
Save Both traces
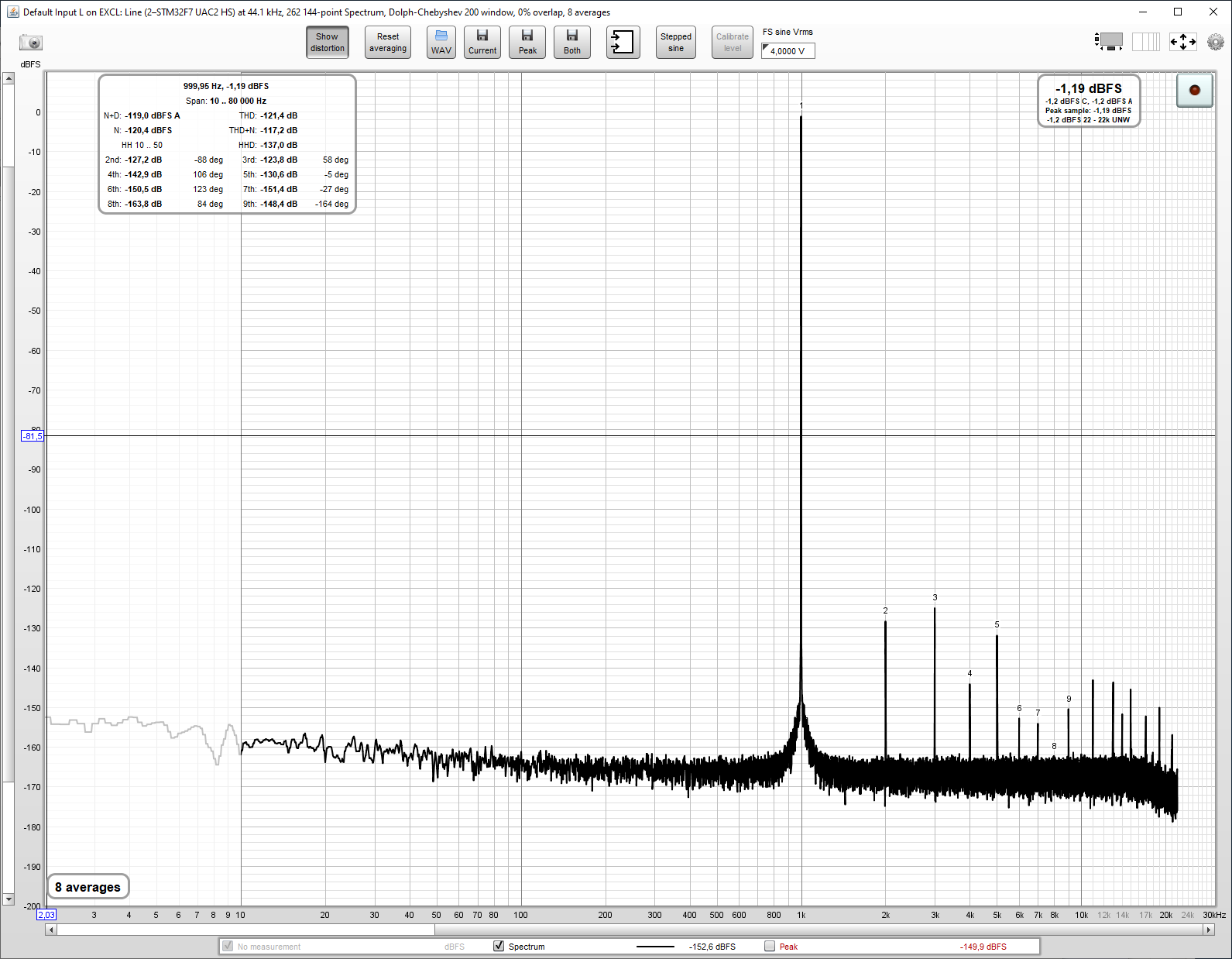(x=572, y=43)
